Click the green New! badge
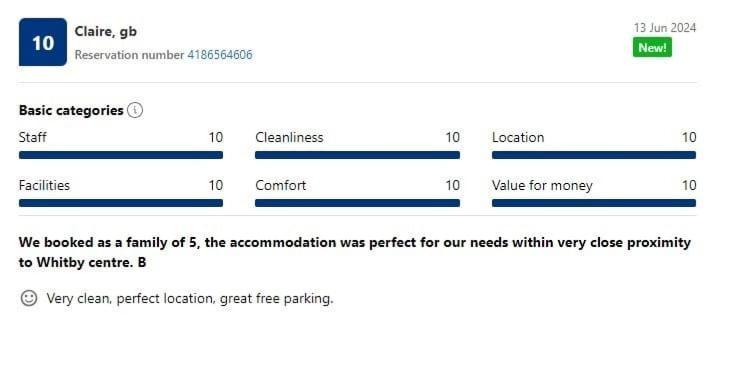749x381 pixels. 652,47
